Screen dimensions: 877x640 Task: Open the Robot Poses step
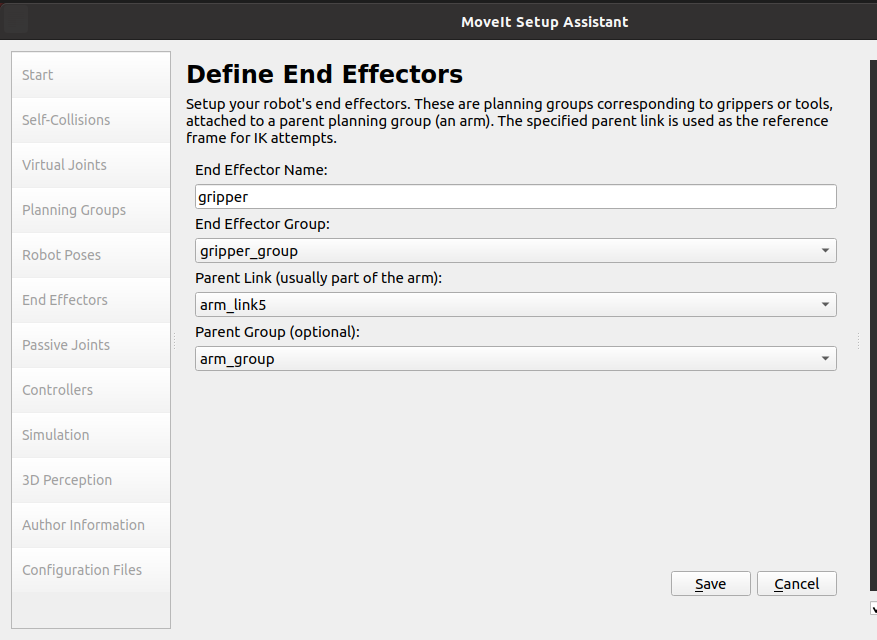click(91, 255)
